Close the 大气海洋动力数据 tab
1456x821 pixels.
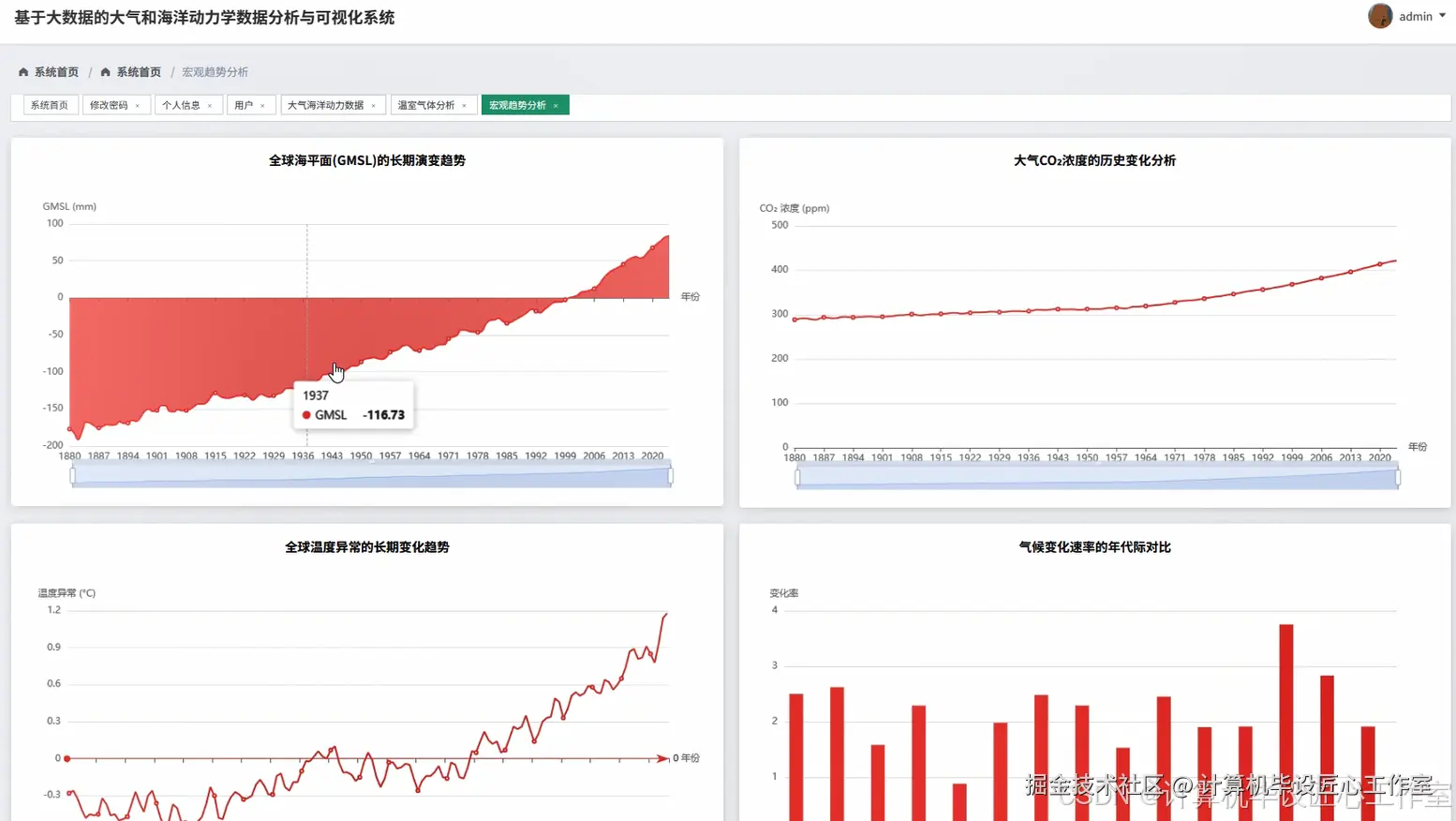pyautogui.click(x=374, y=106)
